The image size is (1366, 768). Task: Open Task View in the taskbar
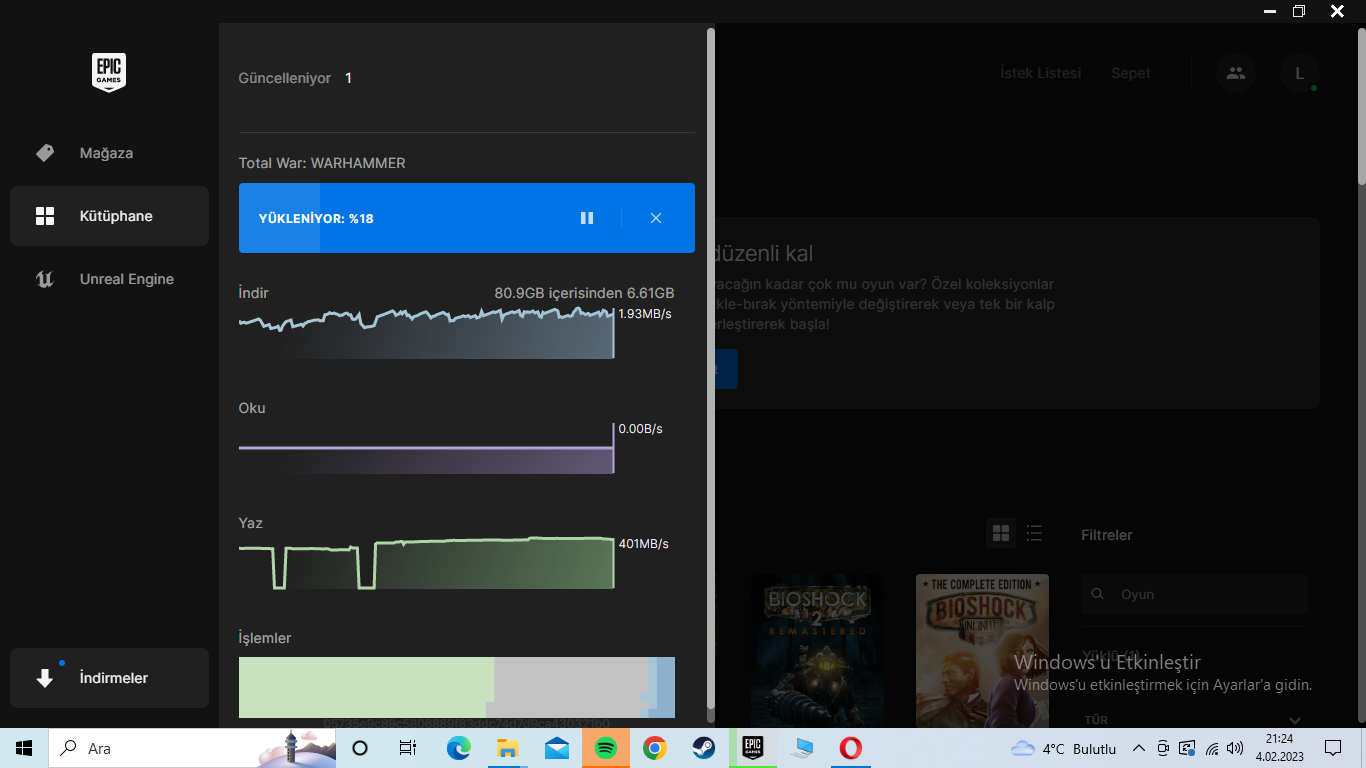pos(408,748)
